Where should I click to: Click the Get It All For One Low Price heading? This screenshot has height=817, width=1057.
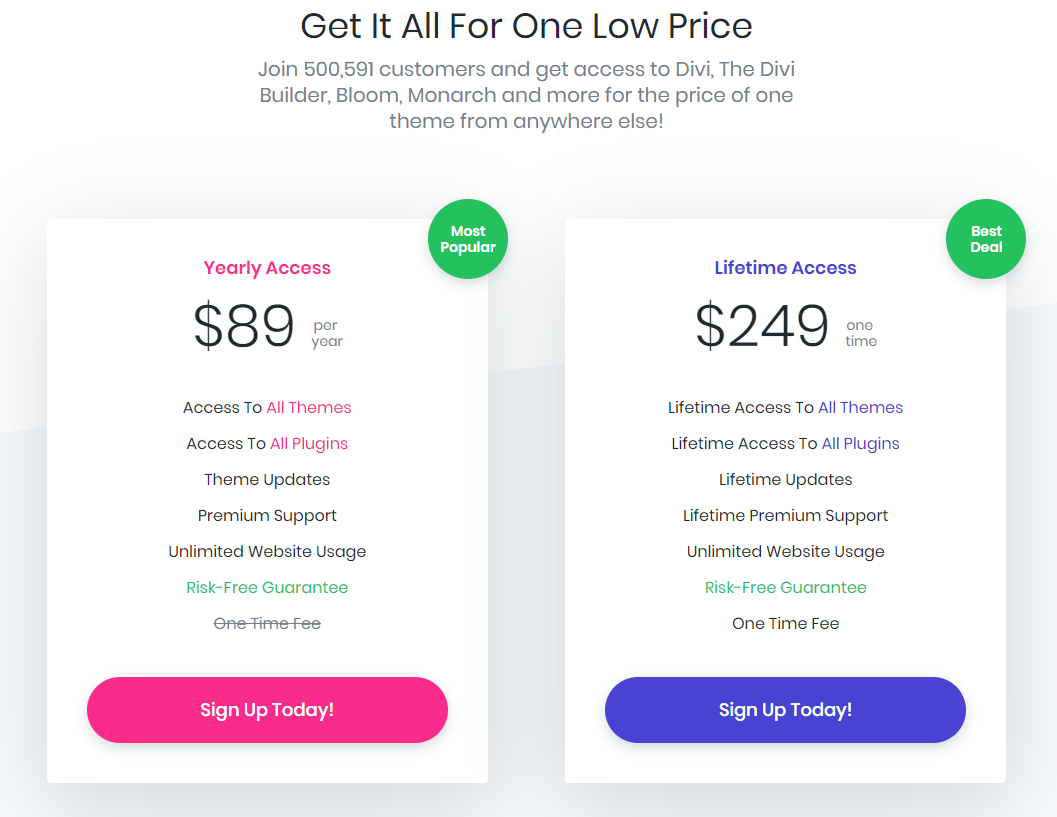tap(526, 26)
